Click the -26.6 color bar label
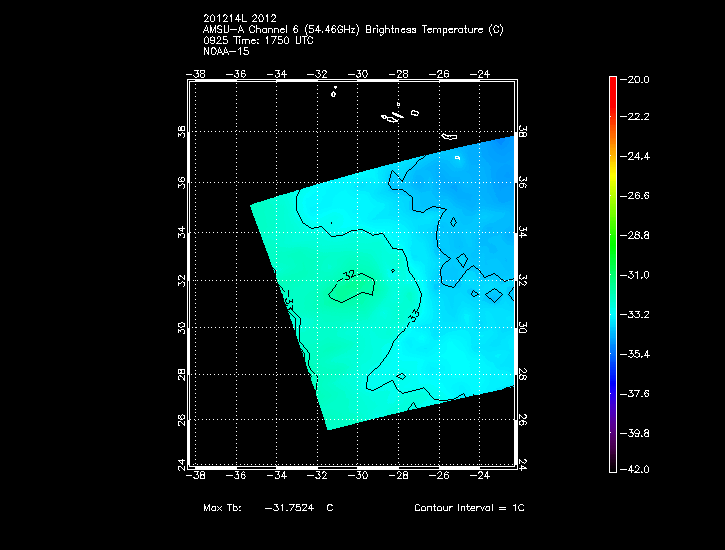Screen dimensions: 725x550 pos(638,197)
